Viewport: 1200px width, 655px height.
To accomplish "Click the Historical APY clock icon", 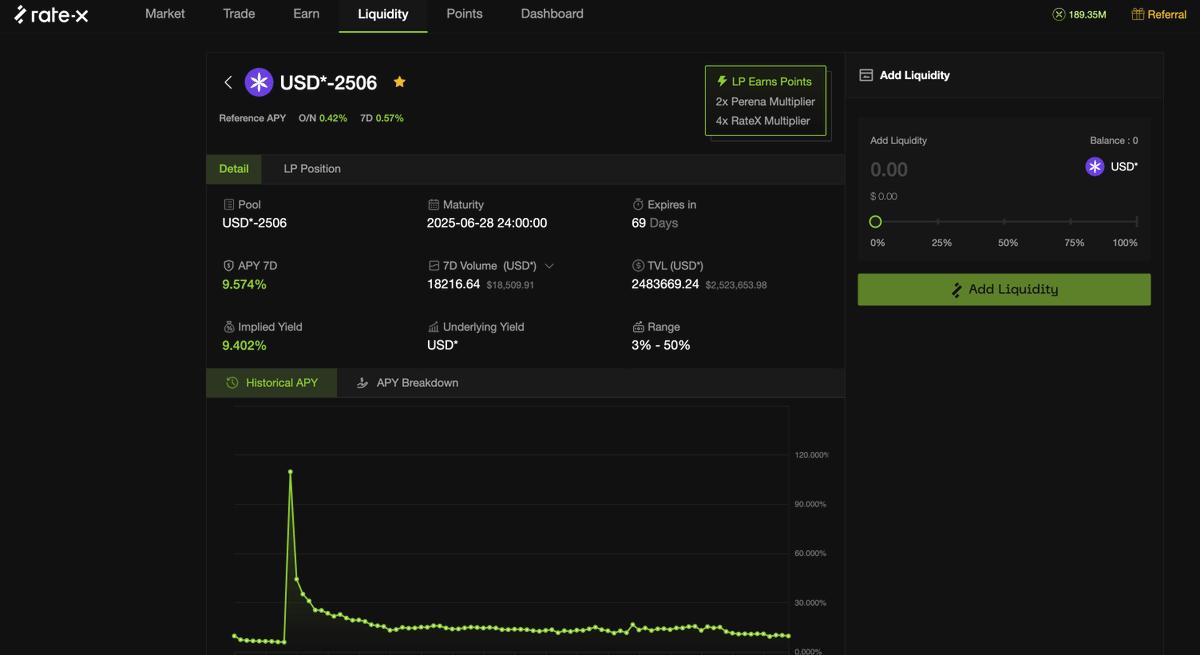I will [x=232, y=383].
